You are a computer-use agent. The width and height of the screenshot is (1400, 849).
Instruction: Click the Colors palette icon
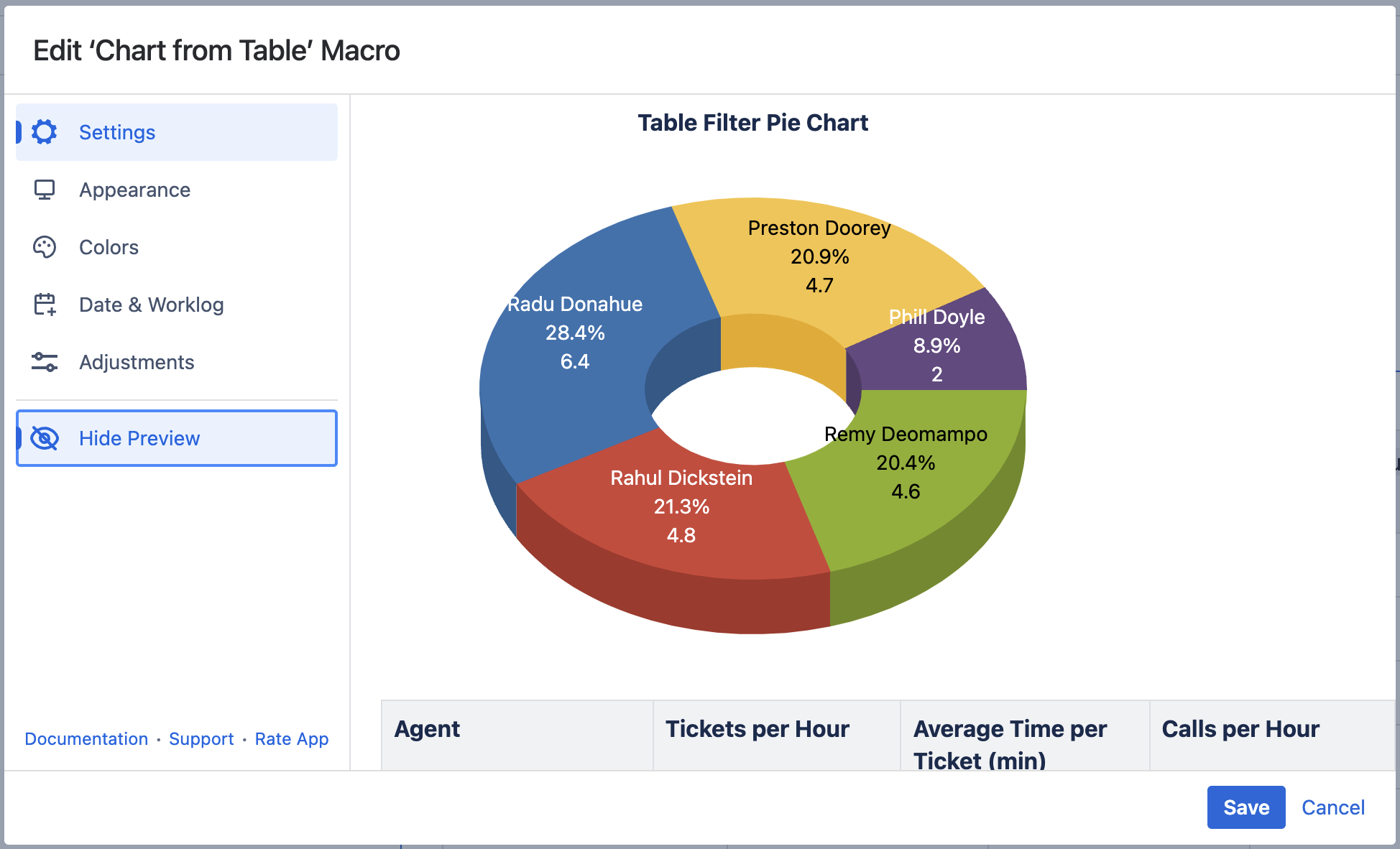45,247
